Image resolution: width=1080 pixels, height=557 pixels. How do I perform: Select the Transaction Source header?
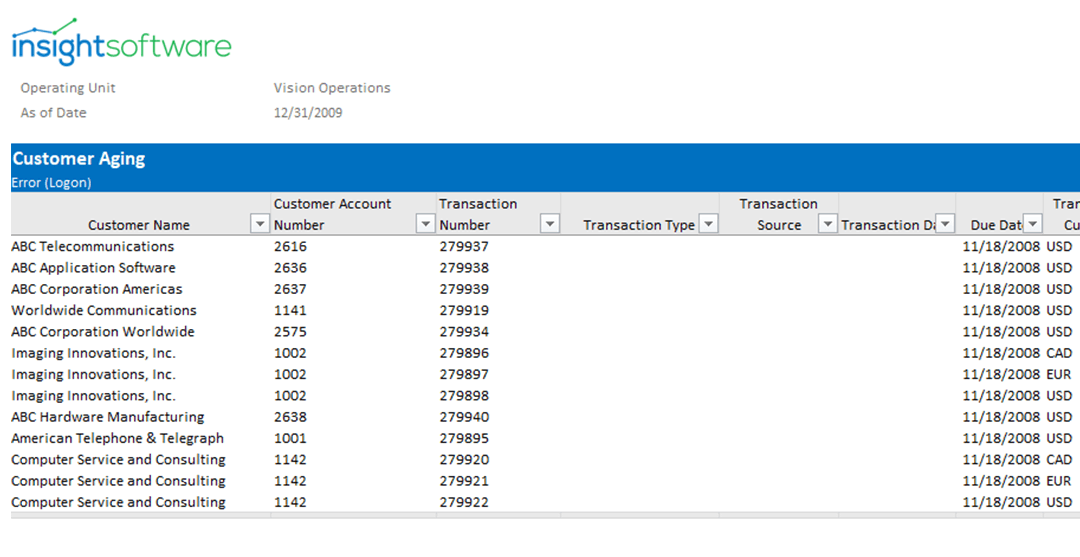pos(778,214)
